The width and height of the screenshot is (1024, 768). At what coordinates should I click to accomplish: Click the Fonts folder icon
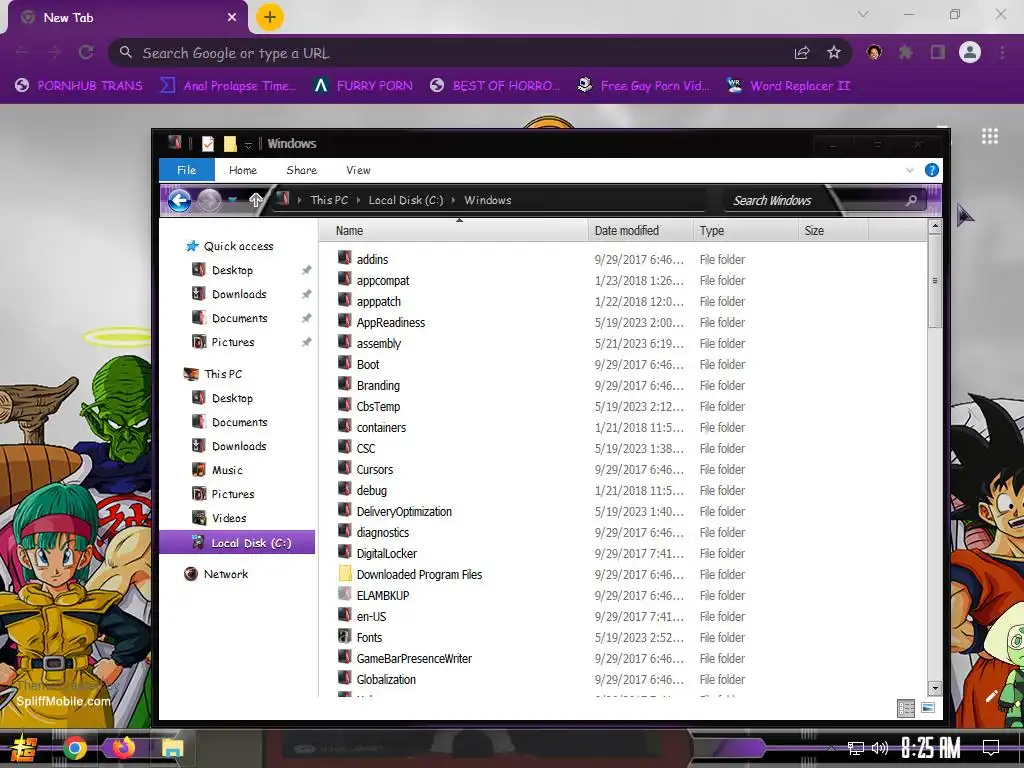click(x=345, y=636)
